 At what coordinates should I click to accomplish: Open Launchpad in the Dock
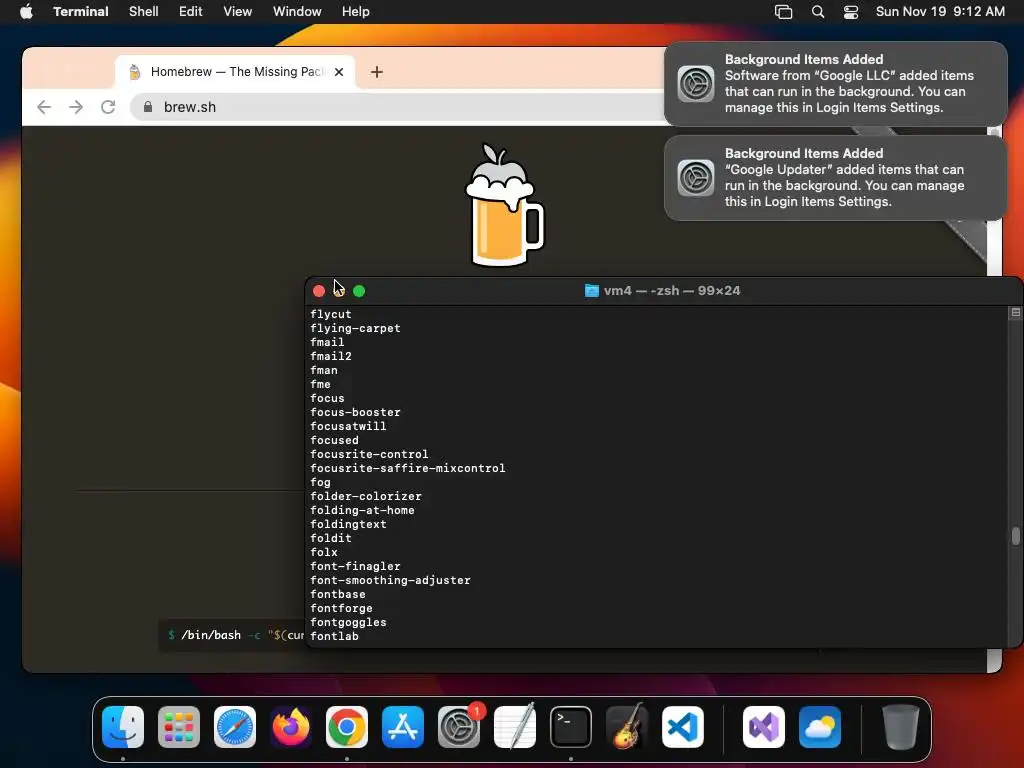tap(179, 727)
